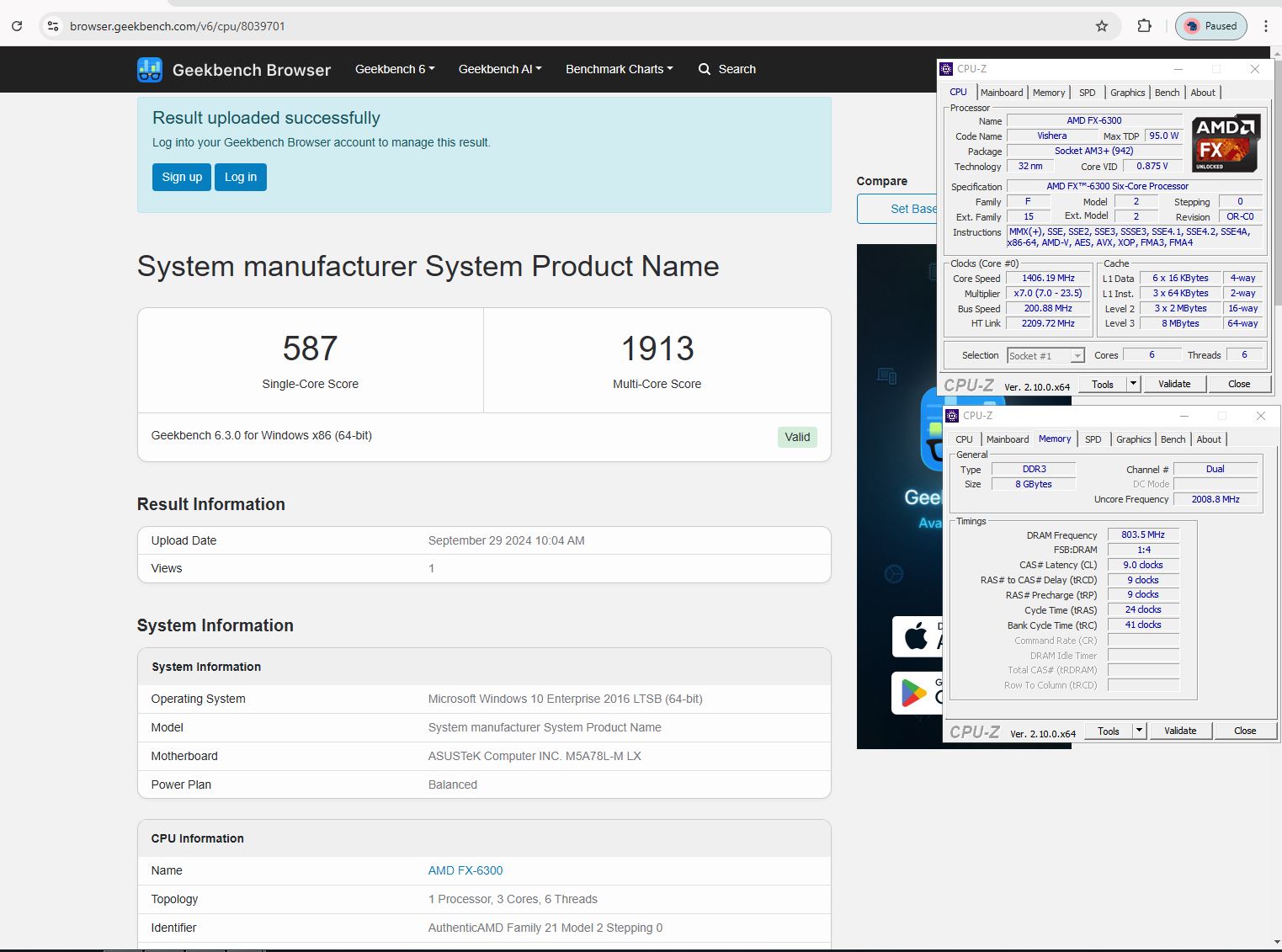Click the Paused profile button
Viewport: 1282px width, 952px height.
(x=1211, y=26)
